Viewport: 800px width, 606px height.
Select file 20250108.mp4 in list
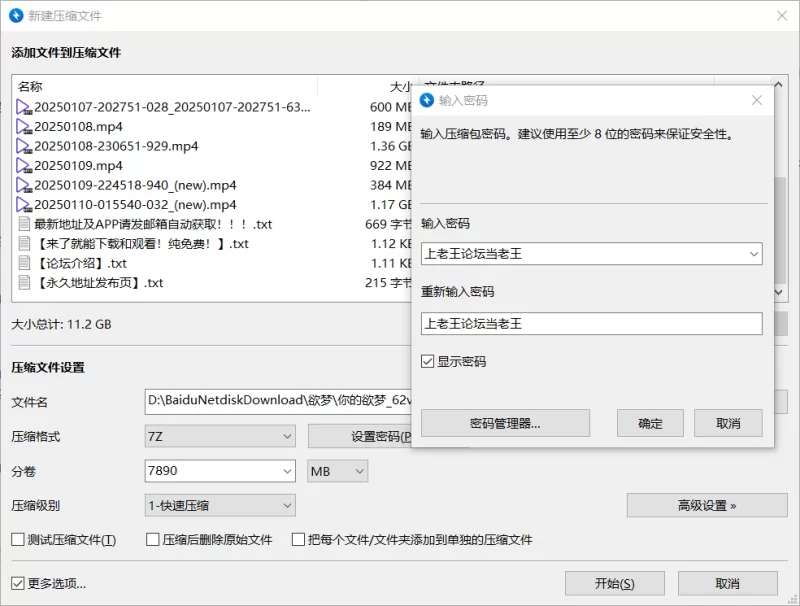pos(78,127)
